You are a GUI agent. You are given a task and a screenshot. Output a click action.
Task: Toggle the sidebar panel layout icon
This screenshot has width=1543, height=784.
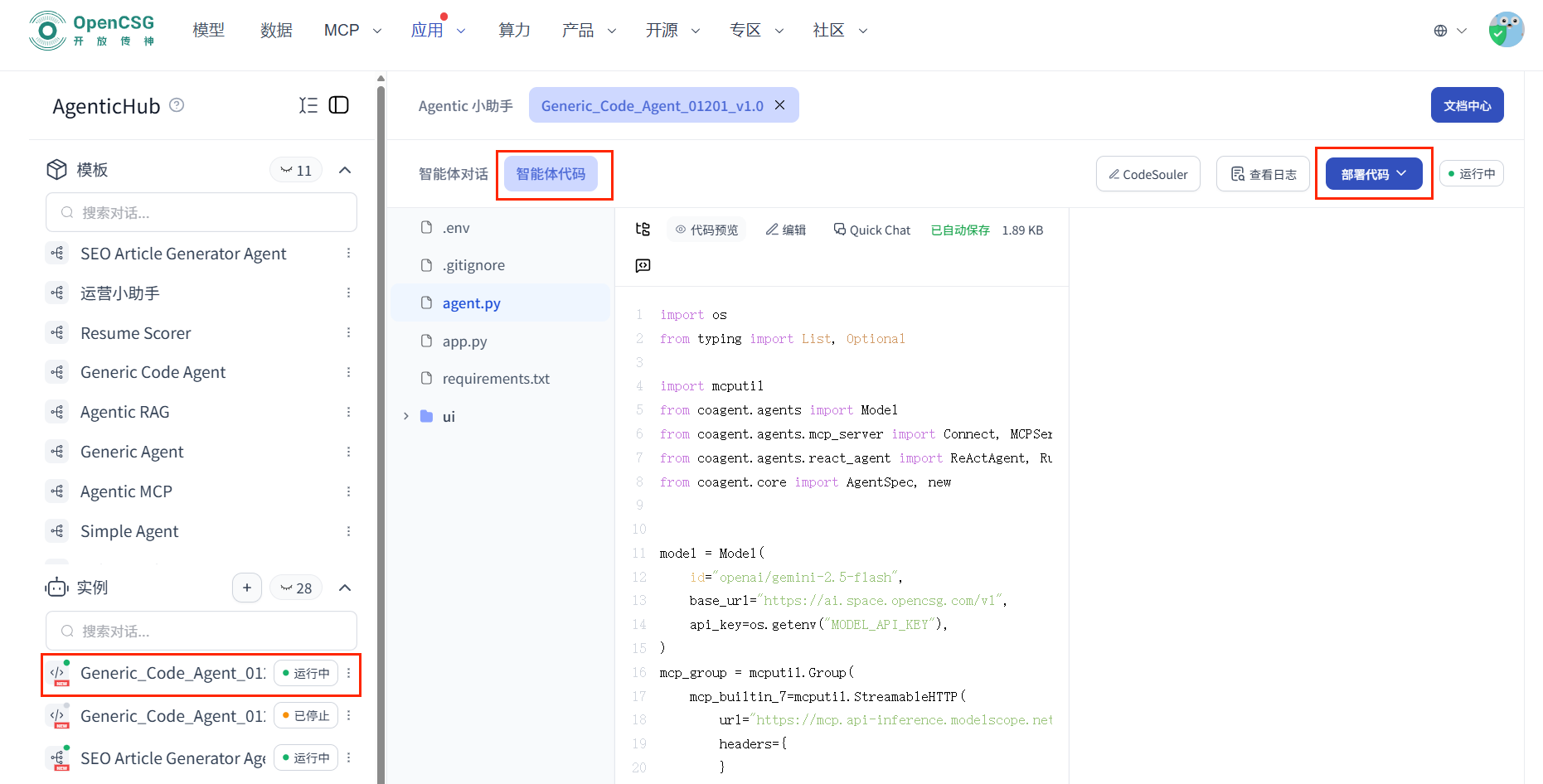[339, 105]
